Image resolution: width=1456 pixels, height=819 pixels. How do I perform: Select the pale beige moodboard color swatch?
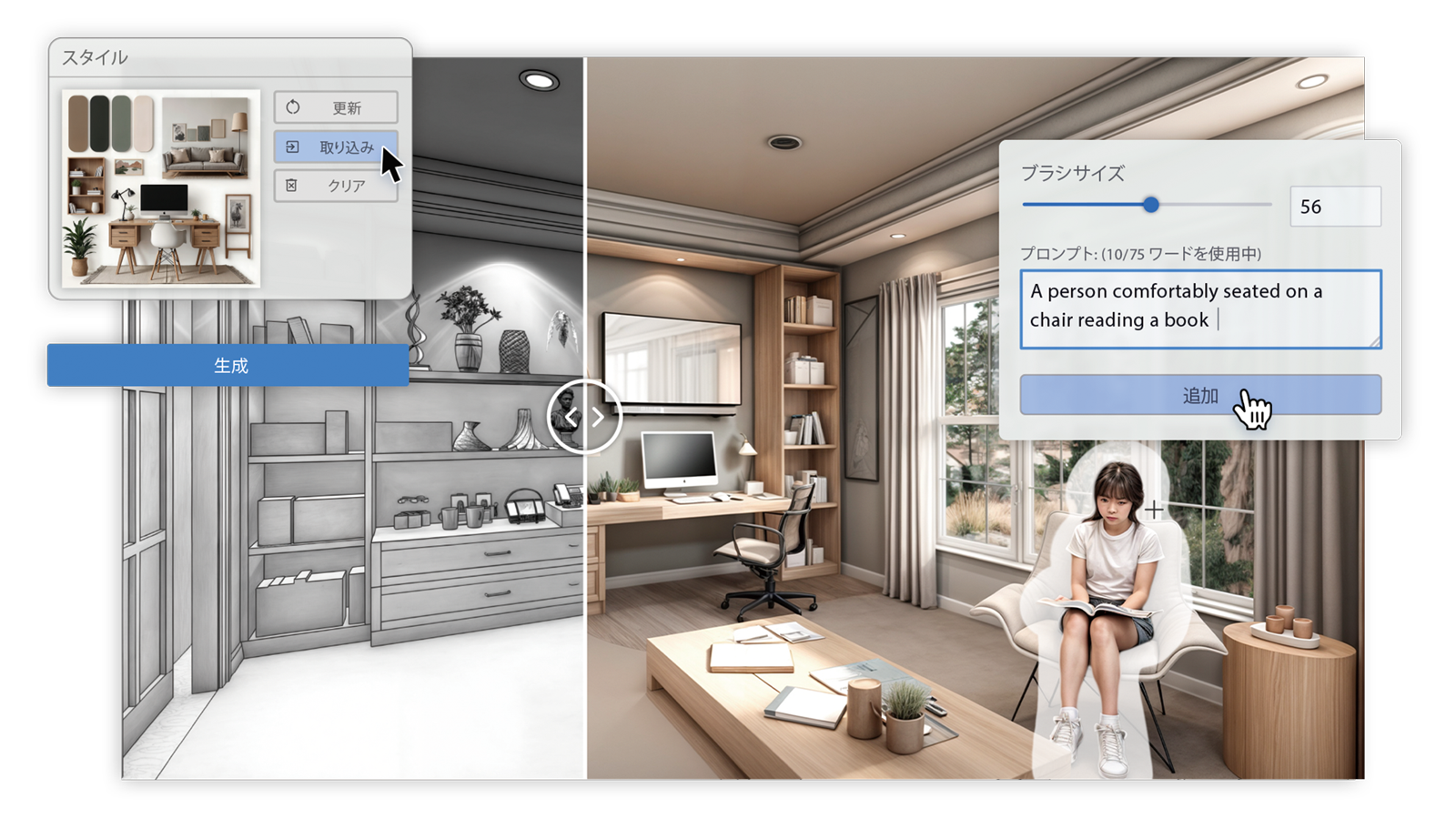tap(144, 122)
